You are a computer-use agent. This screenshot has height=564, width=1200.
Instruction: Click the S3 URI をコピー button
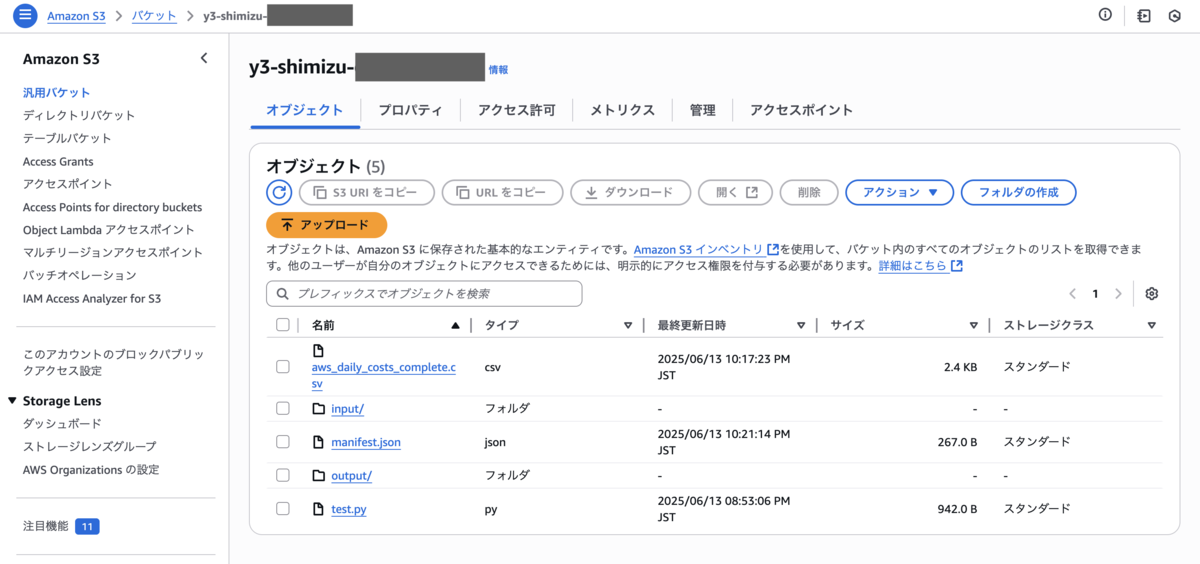(x=366, y=192)
